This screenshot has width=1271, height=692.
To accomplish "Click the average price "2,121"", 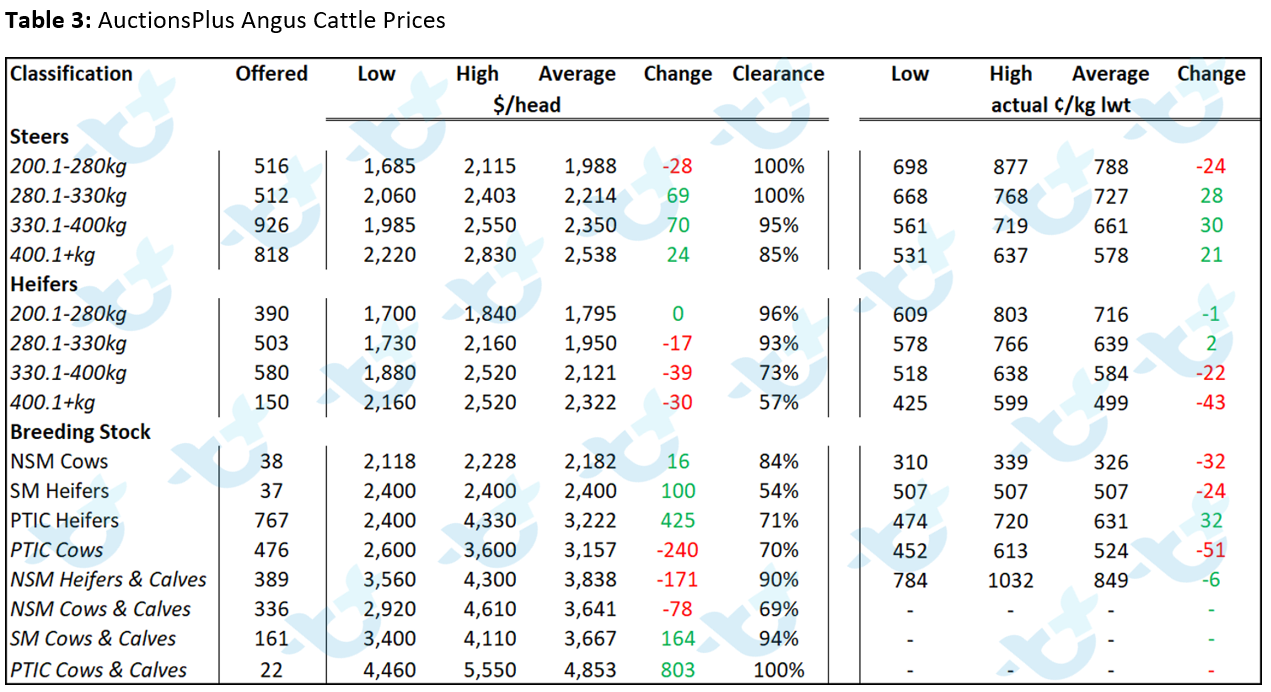I will pos(590,374).
